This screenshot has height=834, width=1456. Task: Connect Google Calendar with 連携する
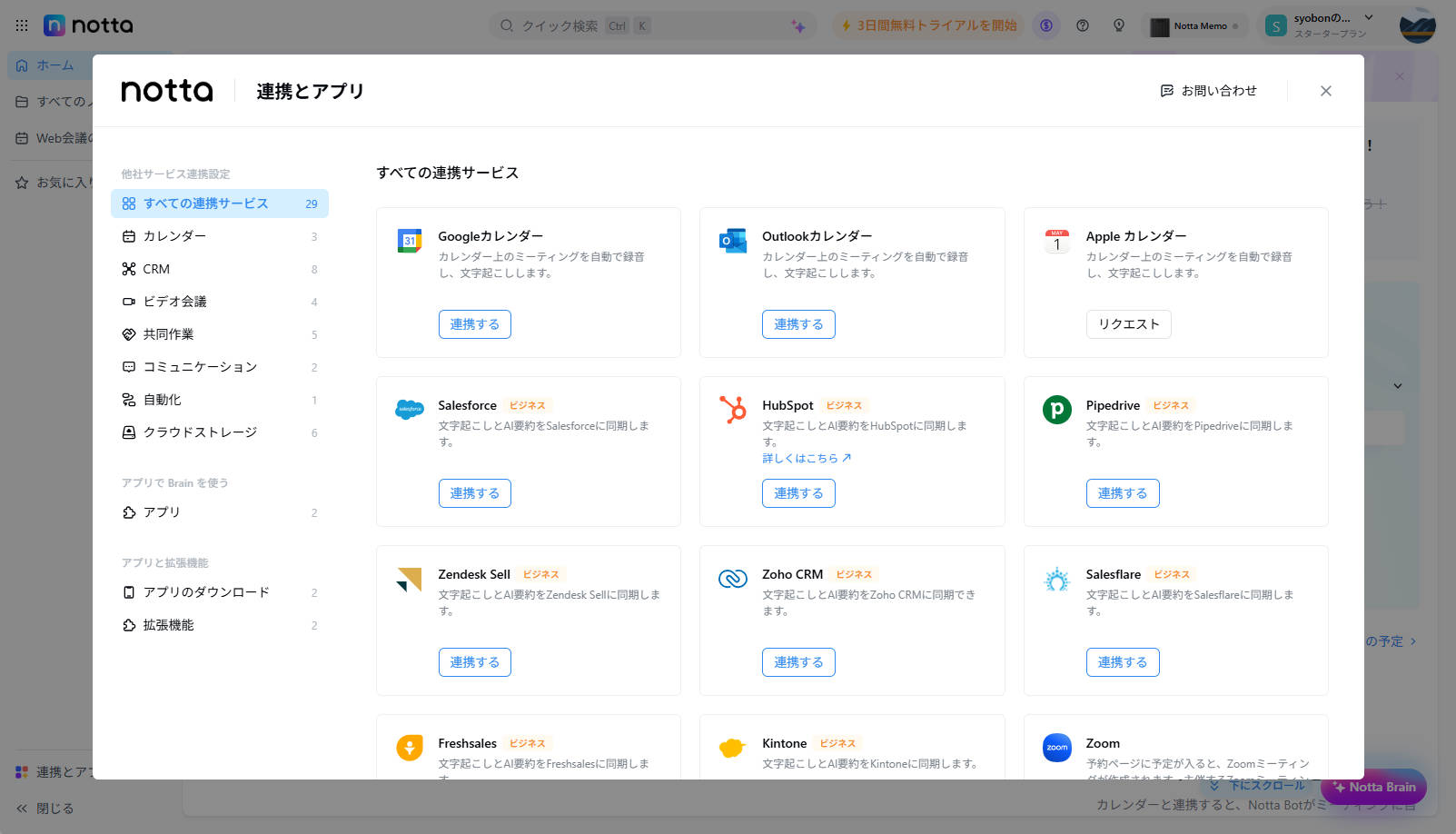click(x=475, y=324)
